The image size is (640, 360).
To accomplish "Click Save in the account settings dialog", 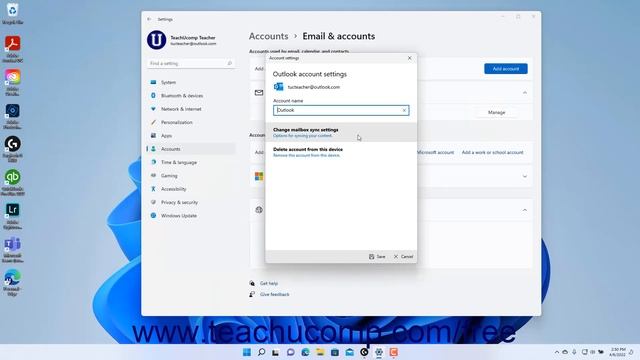I will [377, 257].
